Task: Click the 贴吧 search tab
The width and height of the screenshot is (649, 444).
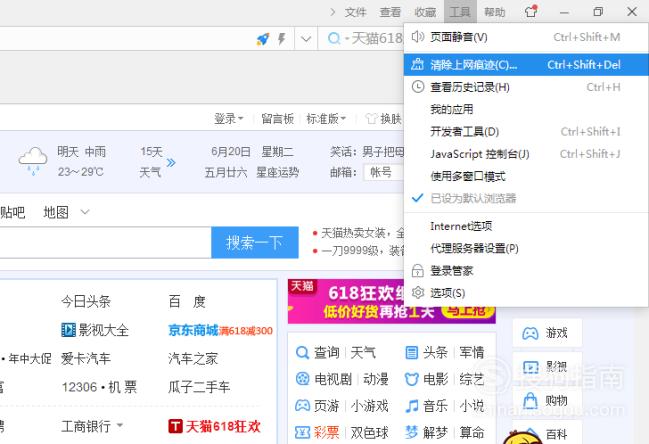Action: 12,212
